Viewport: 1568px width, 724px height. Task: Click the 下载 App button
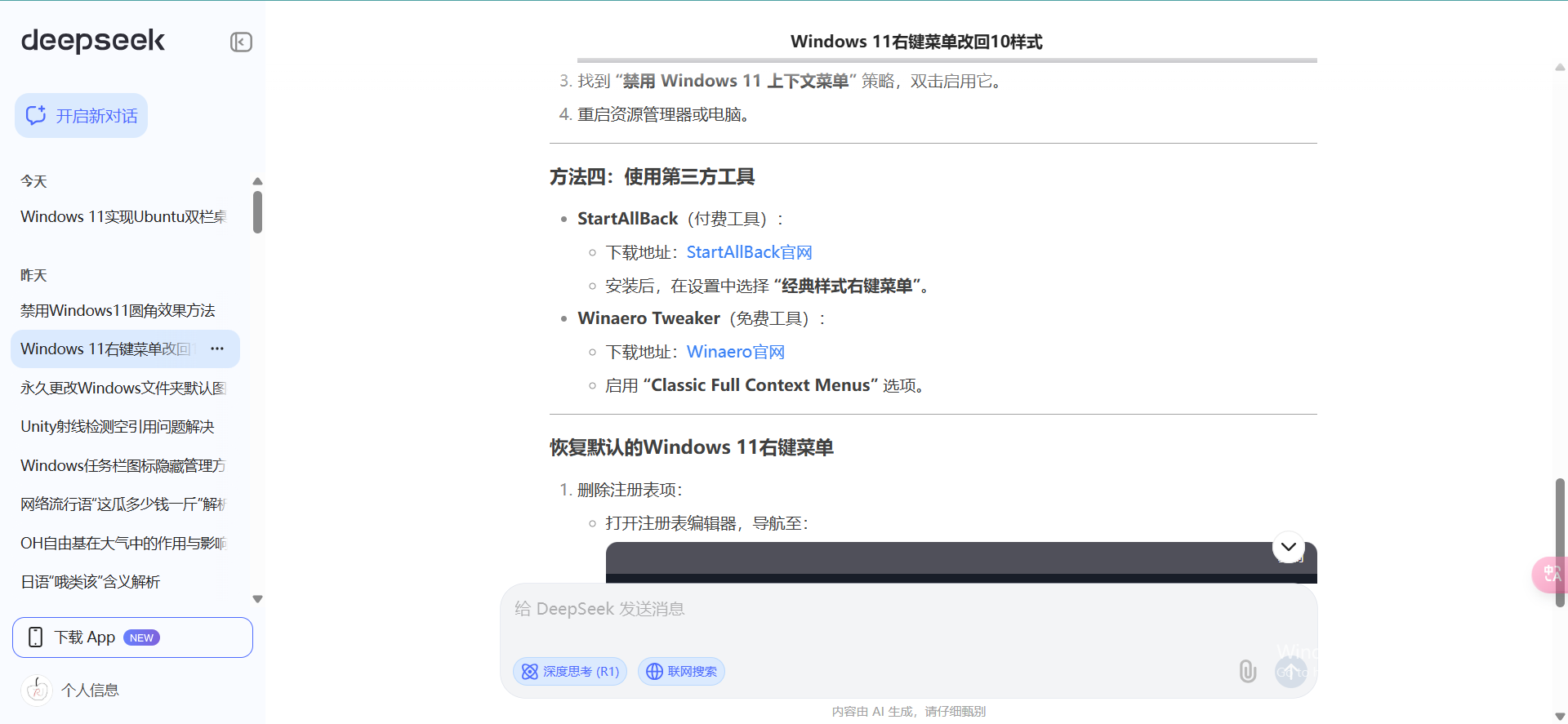[132, 637]
